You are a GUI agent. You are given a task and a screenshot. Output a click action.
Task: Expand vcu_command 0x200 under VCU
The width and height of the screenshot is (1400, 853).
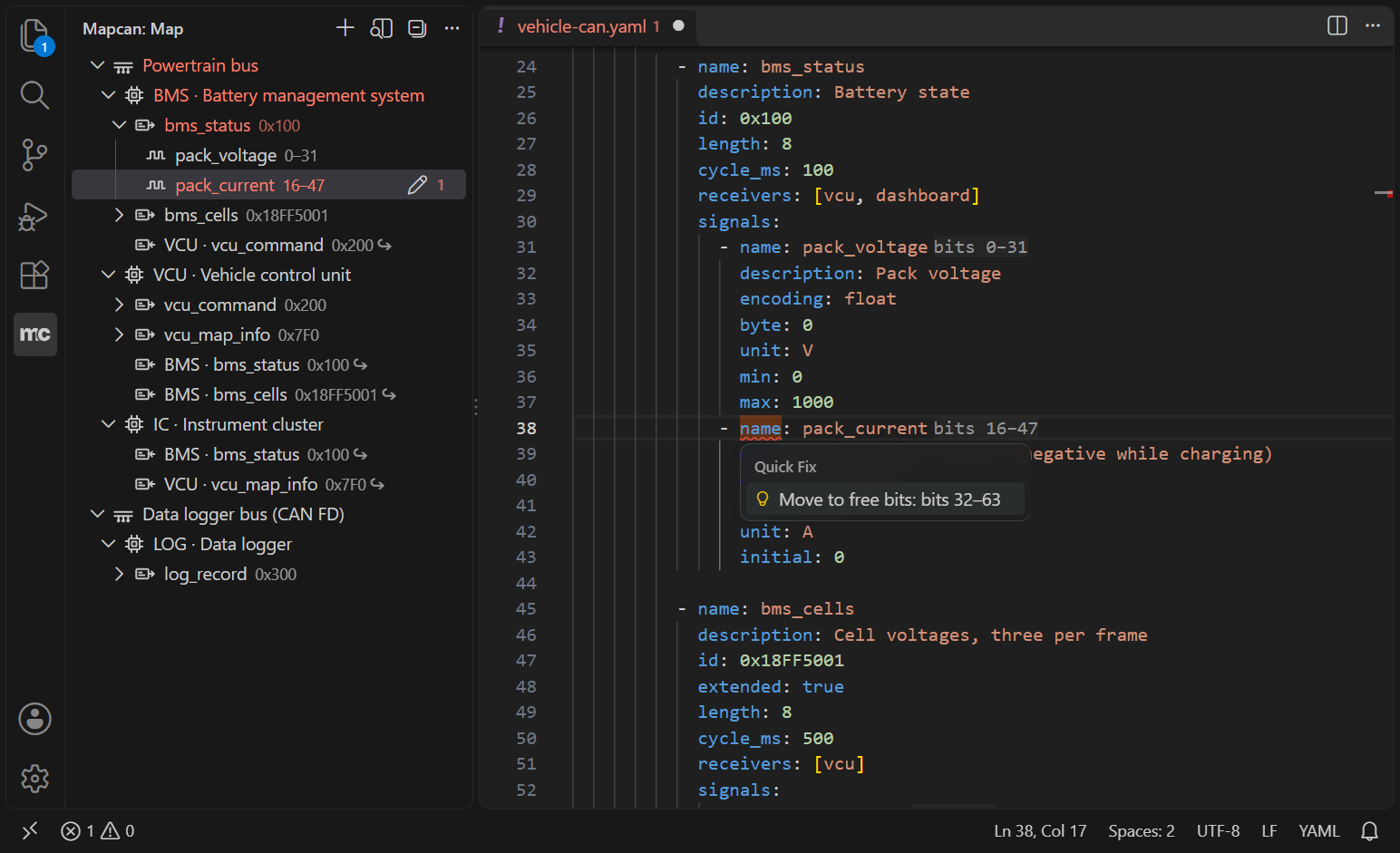119,305
